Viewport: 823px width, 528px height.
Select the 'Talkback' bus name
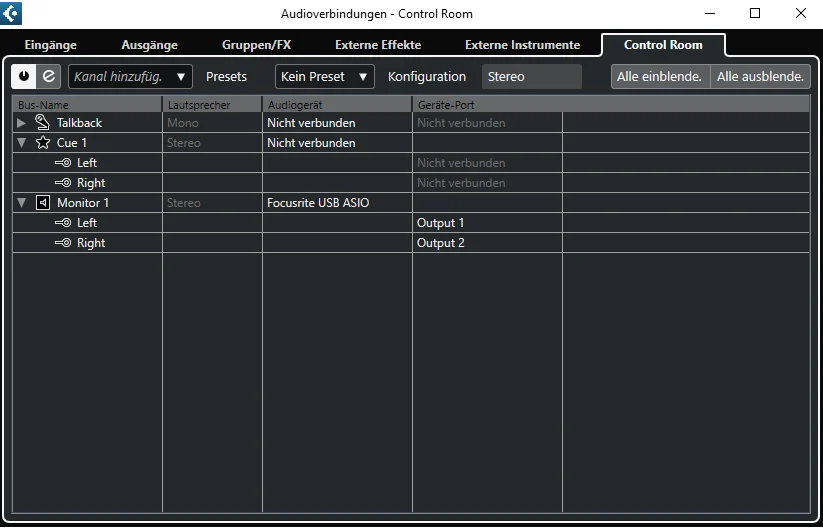[79, 123]
